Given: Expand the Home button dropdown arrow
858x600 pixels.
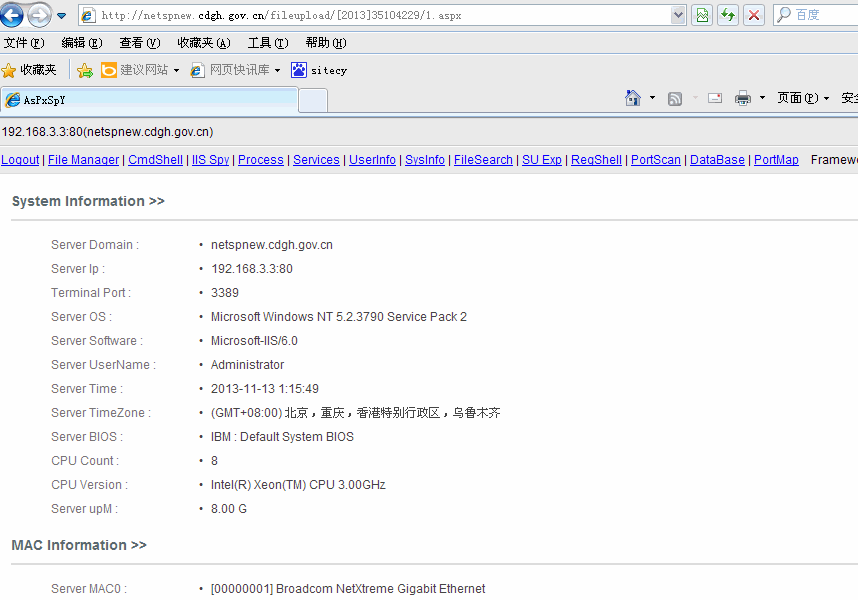Looking at the screenshot, I should point(652,98).
